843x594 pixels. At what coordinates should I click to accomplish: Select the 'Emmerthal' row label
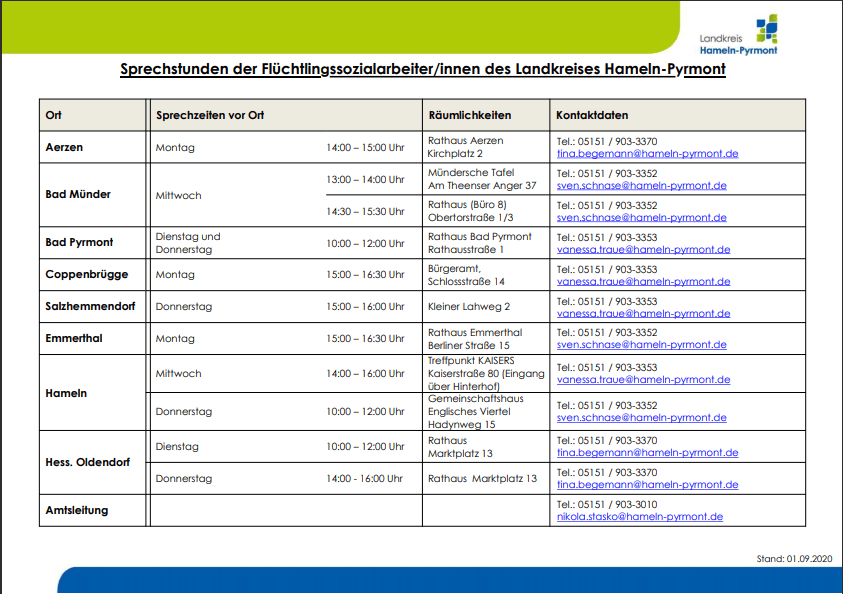pos(74,338)
